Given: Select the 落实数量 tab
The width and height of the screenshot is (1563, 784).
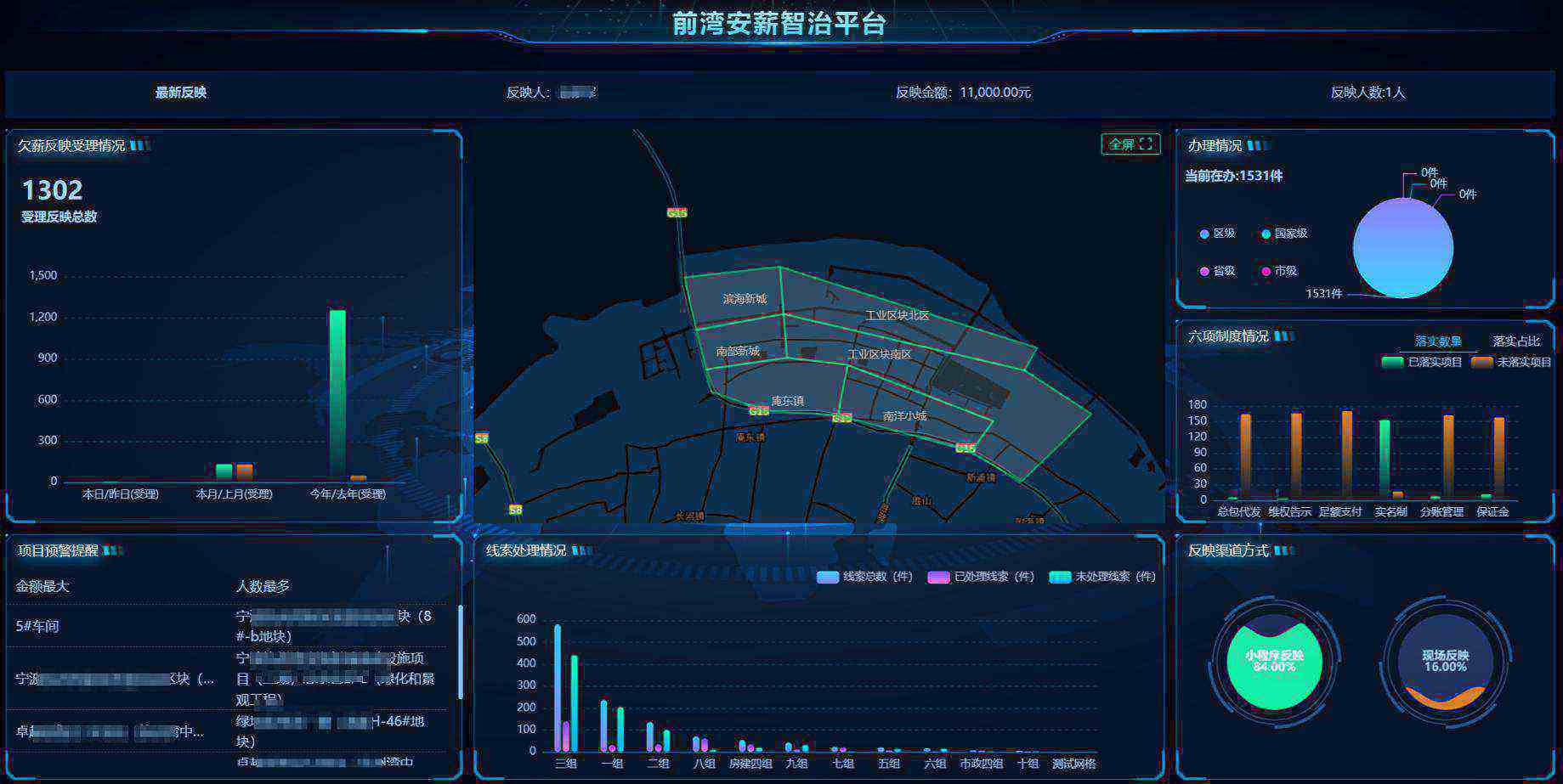Looking at the screenshot, I should tap(1437, 341).
